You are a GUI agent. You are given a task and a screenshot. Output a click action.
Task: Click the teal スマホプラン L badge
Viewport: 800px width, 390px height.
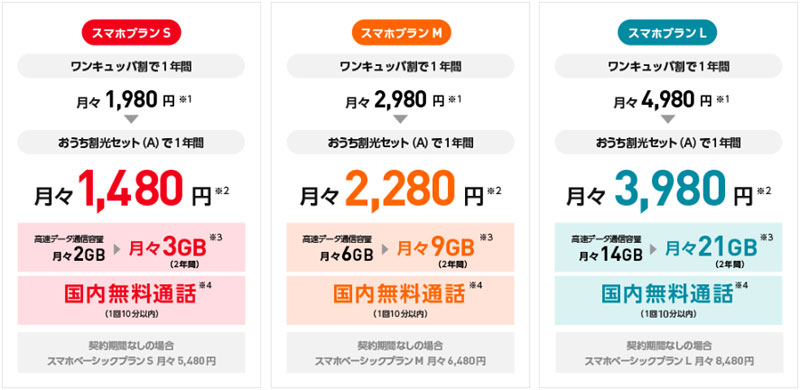pyautogui.click(x=668, y=33)
